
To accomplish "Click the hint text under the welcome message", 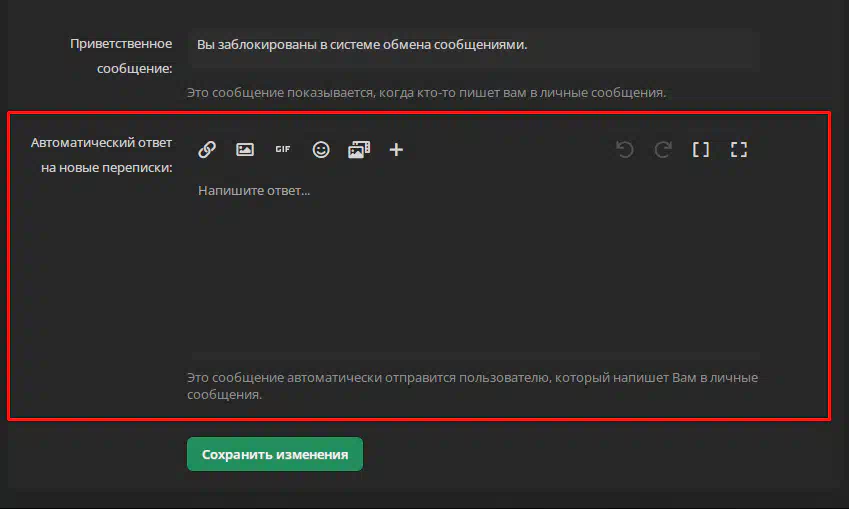I will (426, 93).
